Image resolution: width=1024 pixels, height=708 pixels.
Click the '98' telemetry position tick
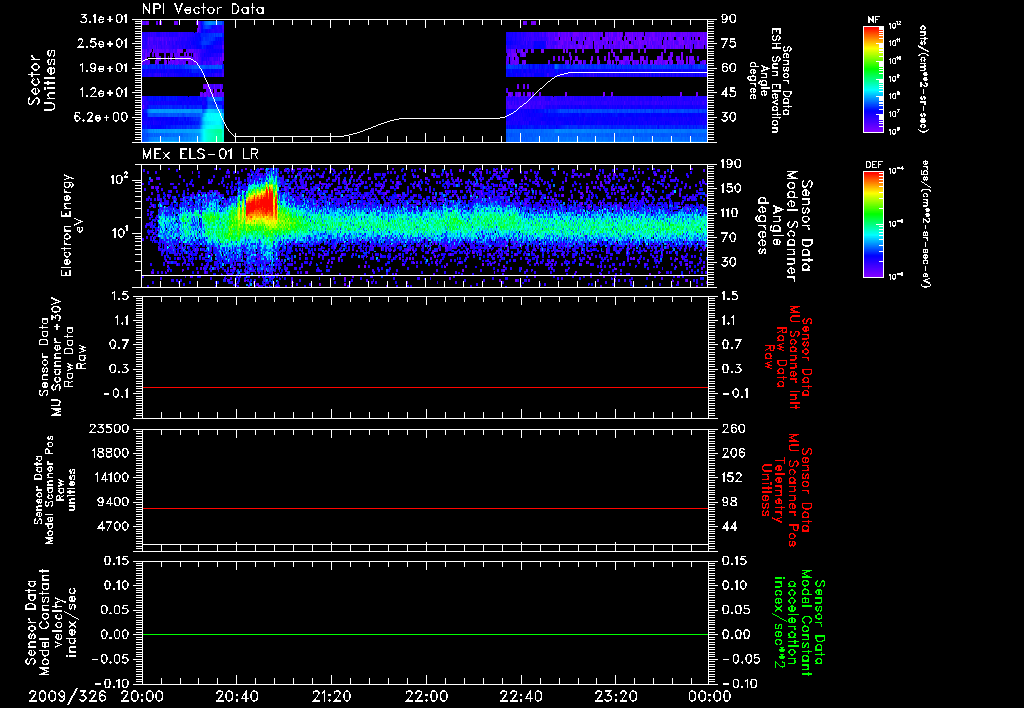728,502
